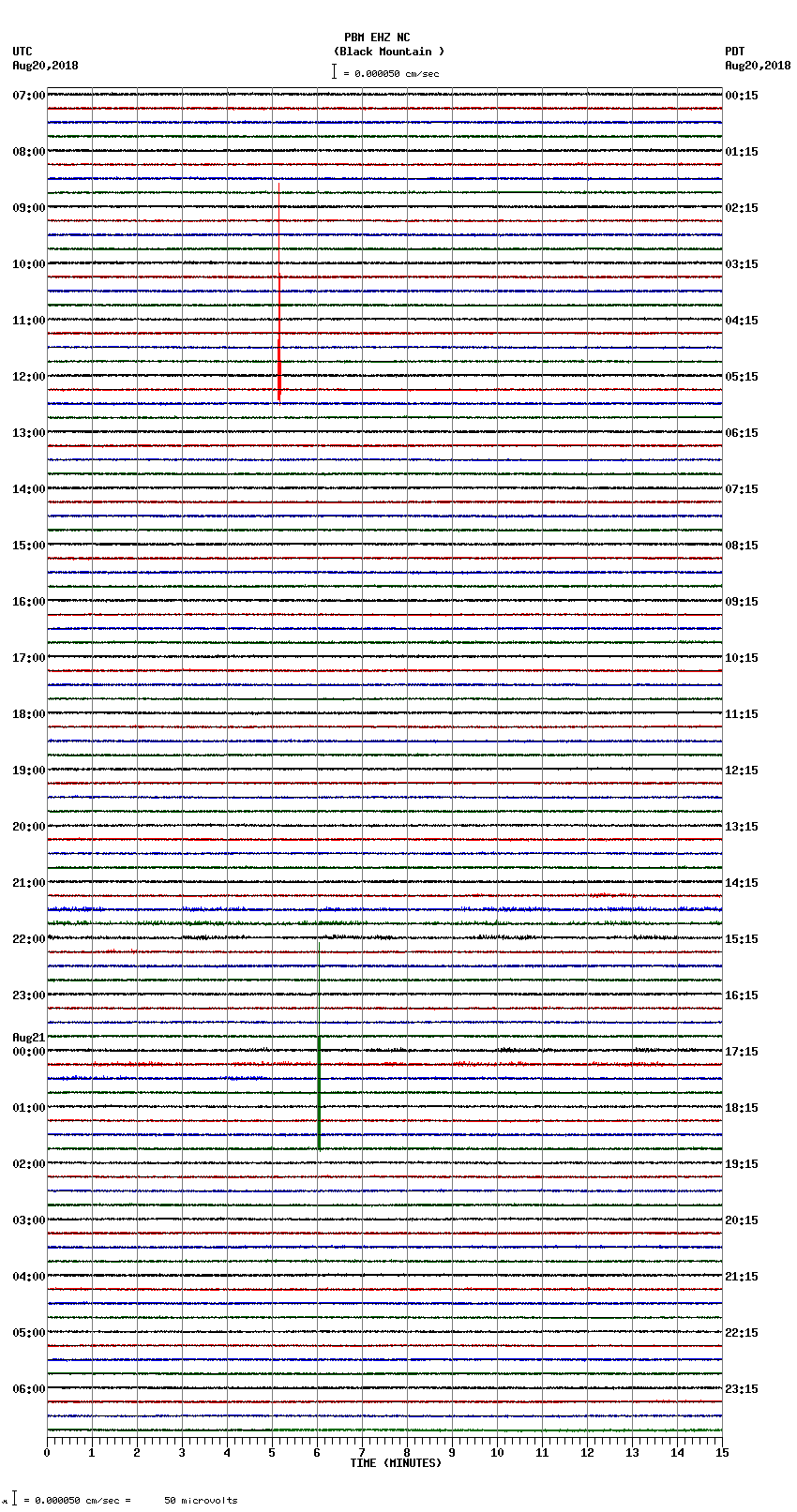The width and height of the screenshot is (797, 1512).
Task: Click the tall red spike near minute 5
Action: tap(278, 337)
